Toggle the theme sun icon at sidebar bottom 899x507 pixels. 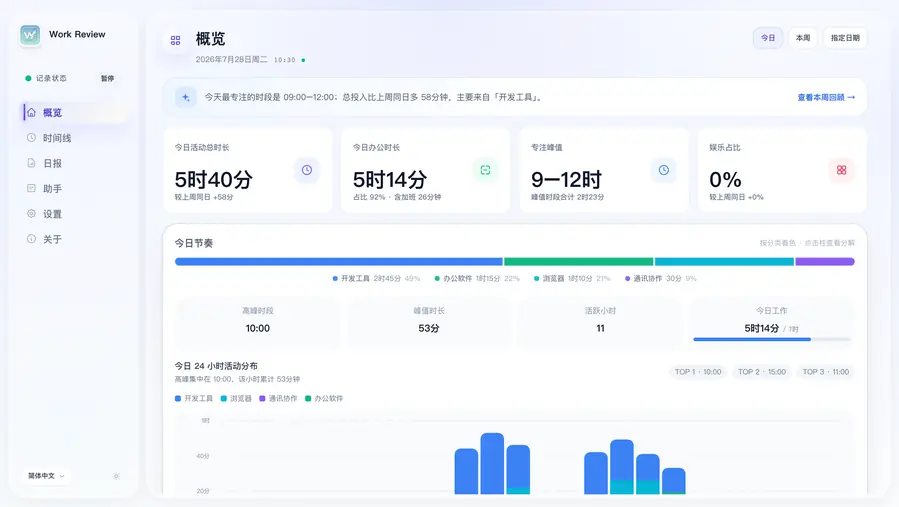(x=116, y=476)
